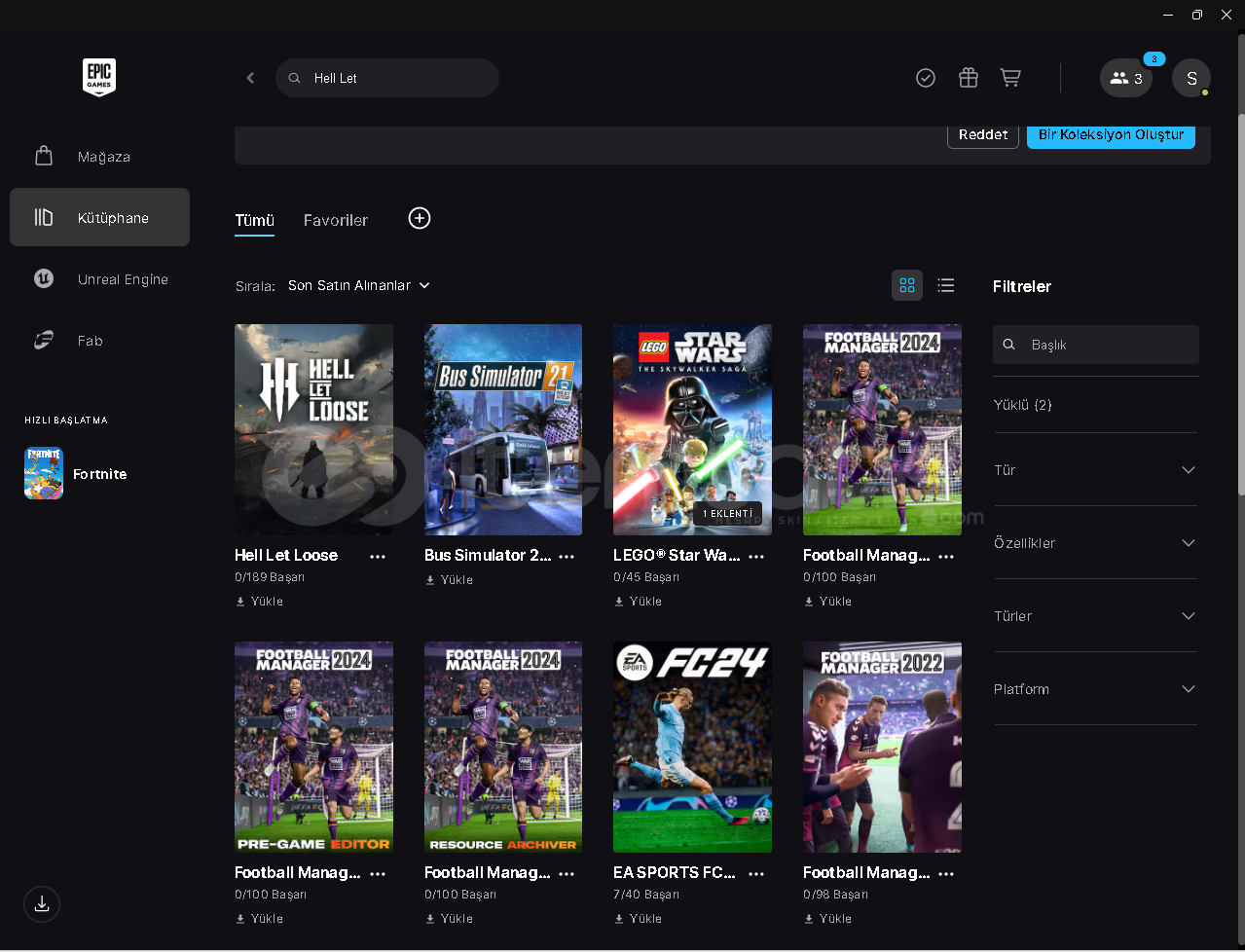Expand the Platform filter section

pyautogui.click(x=1095, y=689)
